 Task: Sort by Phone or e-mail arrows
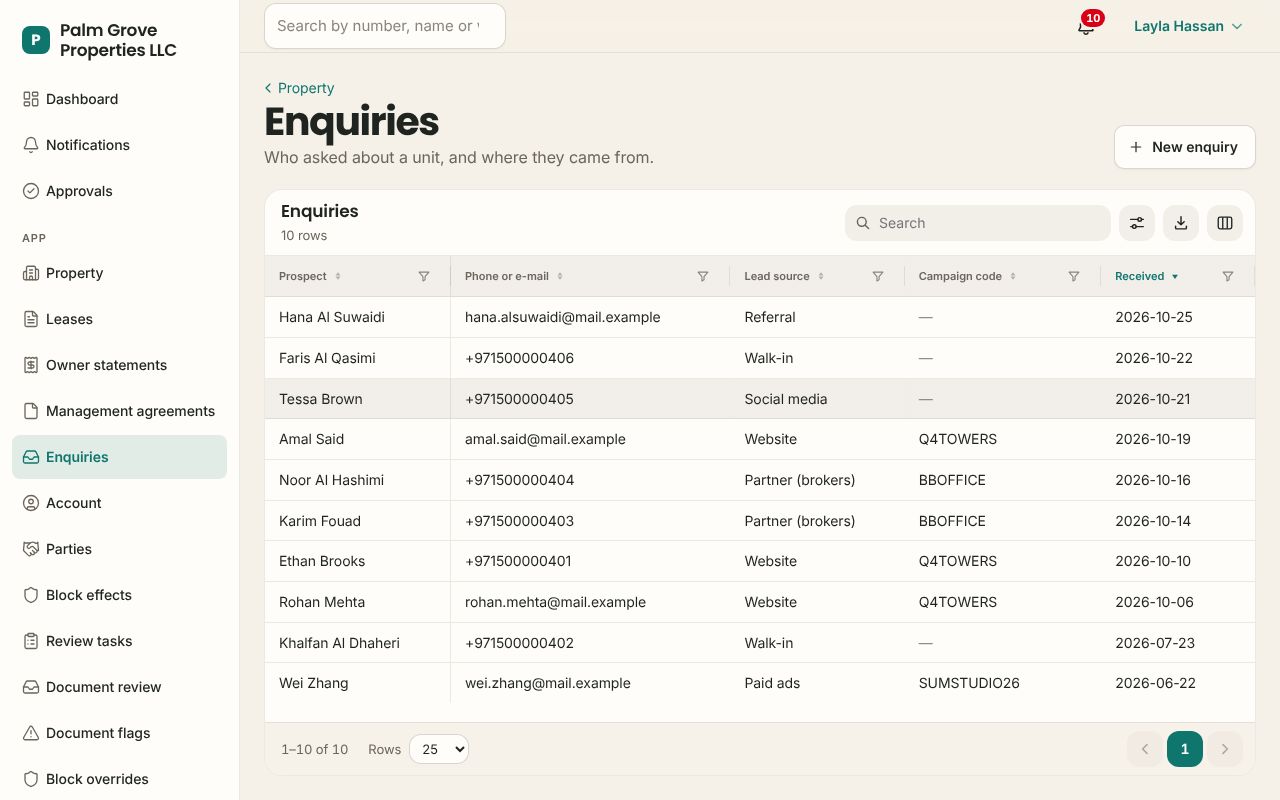(560, 276)
